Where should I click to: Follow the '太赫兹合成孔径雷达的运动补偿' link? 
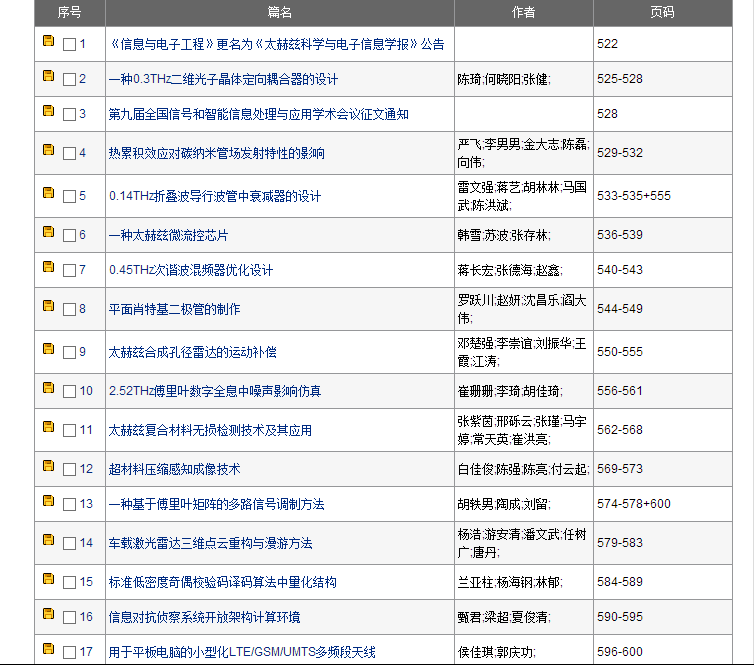(193, 352)
